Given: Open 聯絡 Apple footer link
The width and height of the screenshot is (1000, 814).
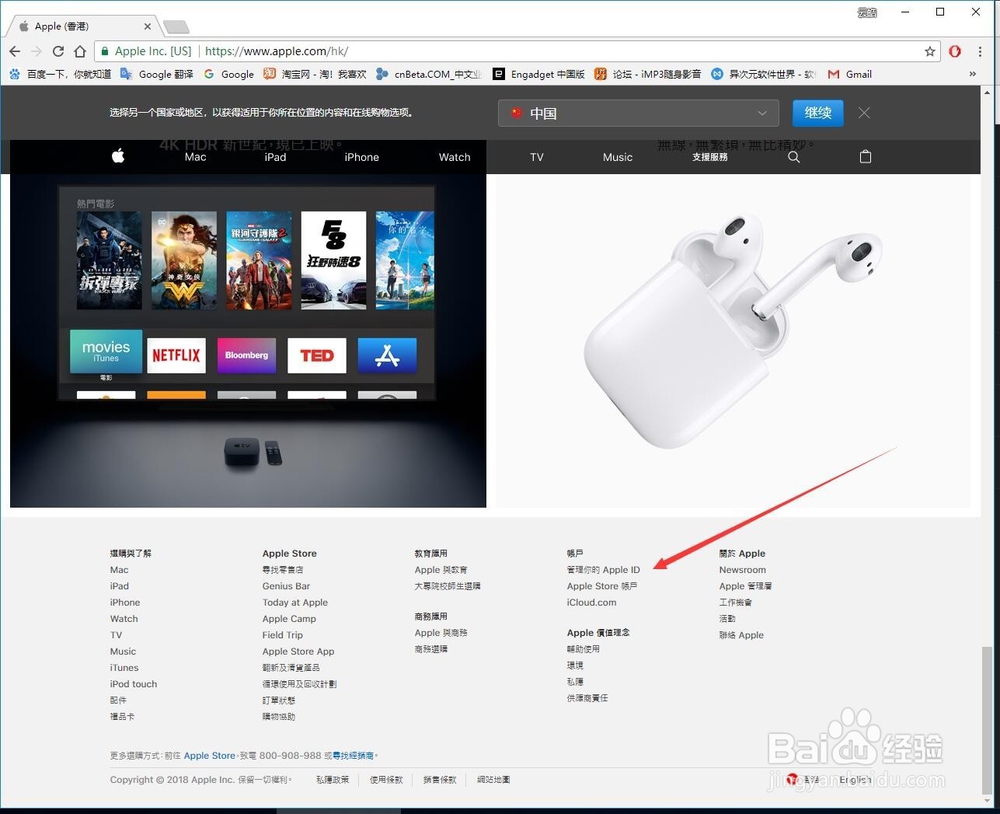Looking at the screenshot, I should coord(741,635).
